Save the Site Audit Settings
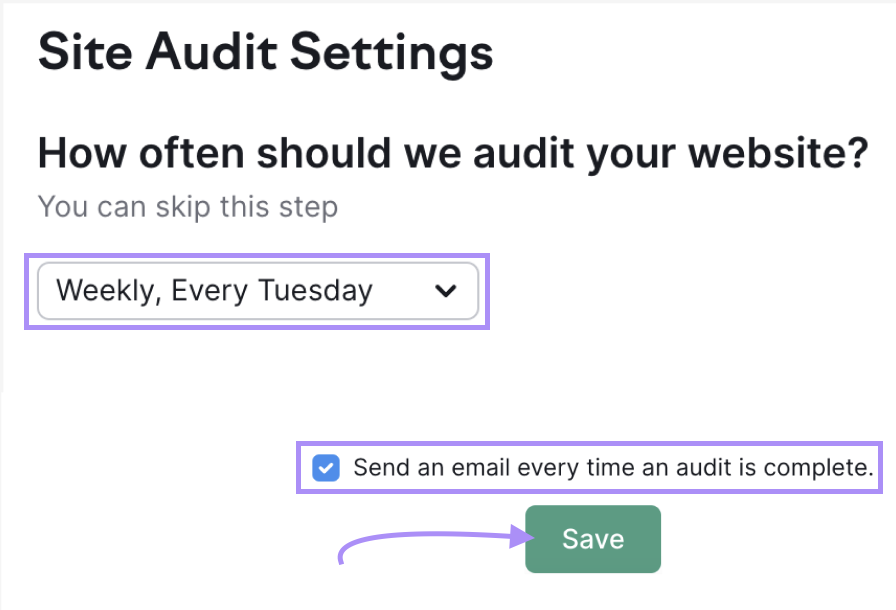 coord(592,538)
